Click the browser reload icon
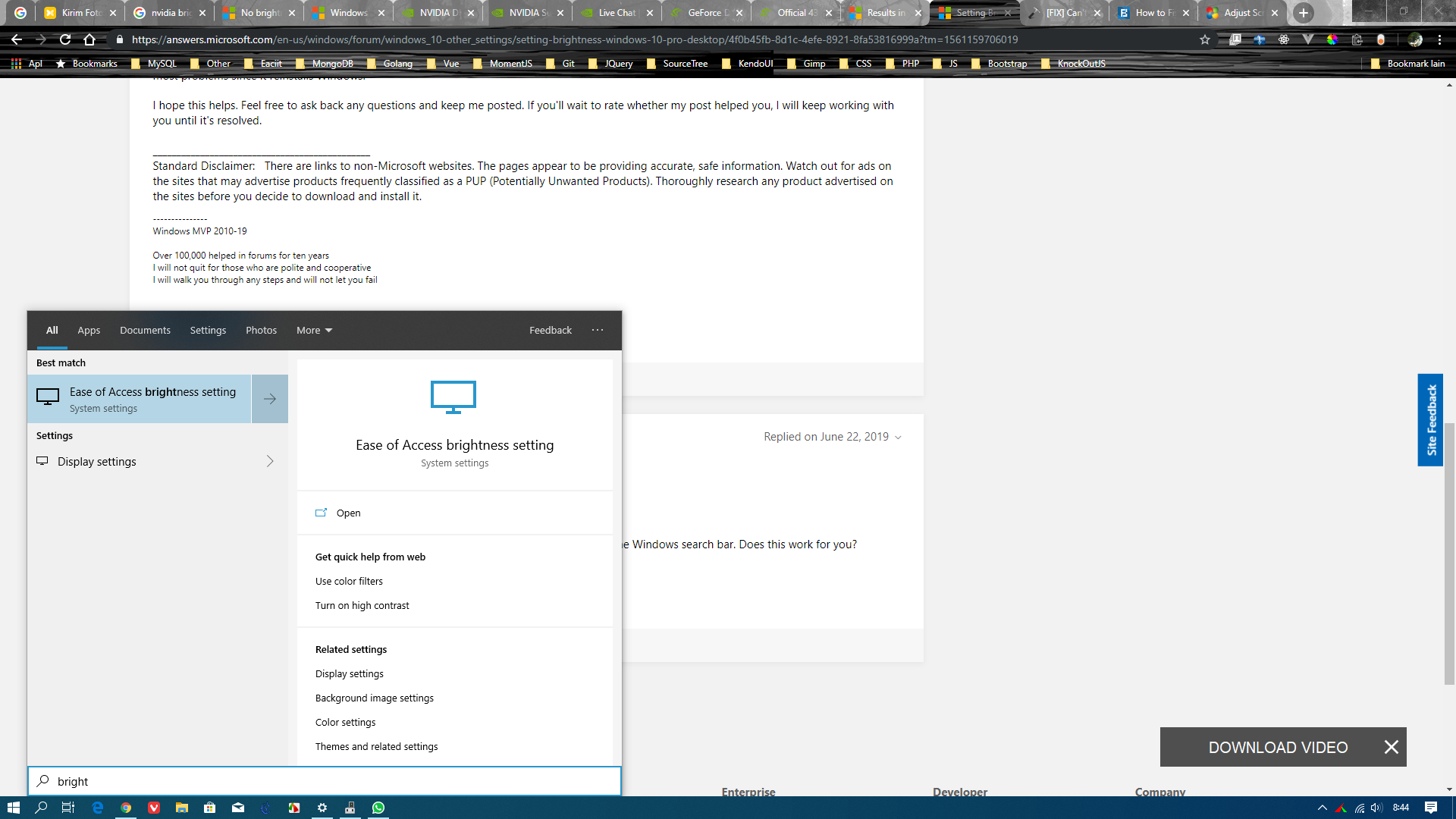This screenshot has height=819, width=1456. [x=65, y=39]
